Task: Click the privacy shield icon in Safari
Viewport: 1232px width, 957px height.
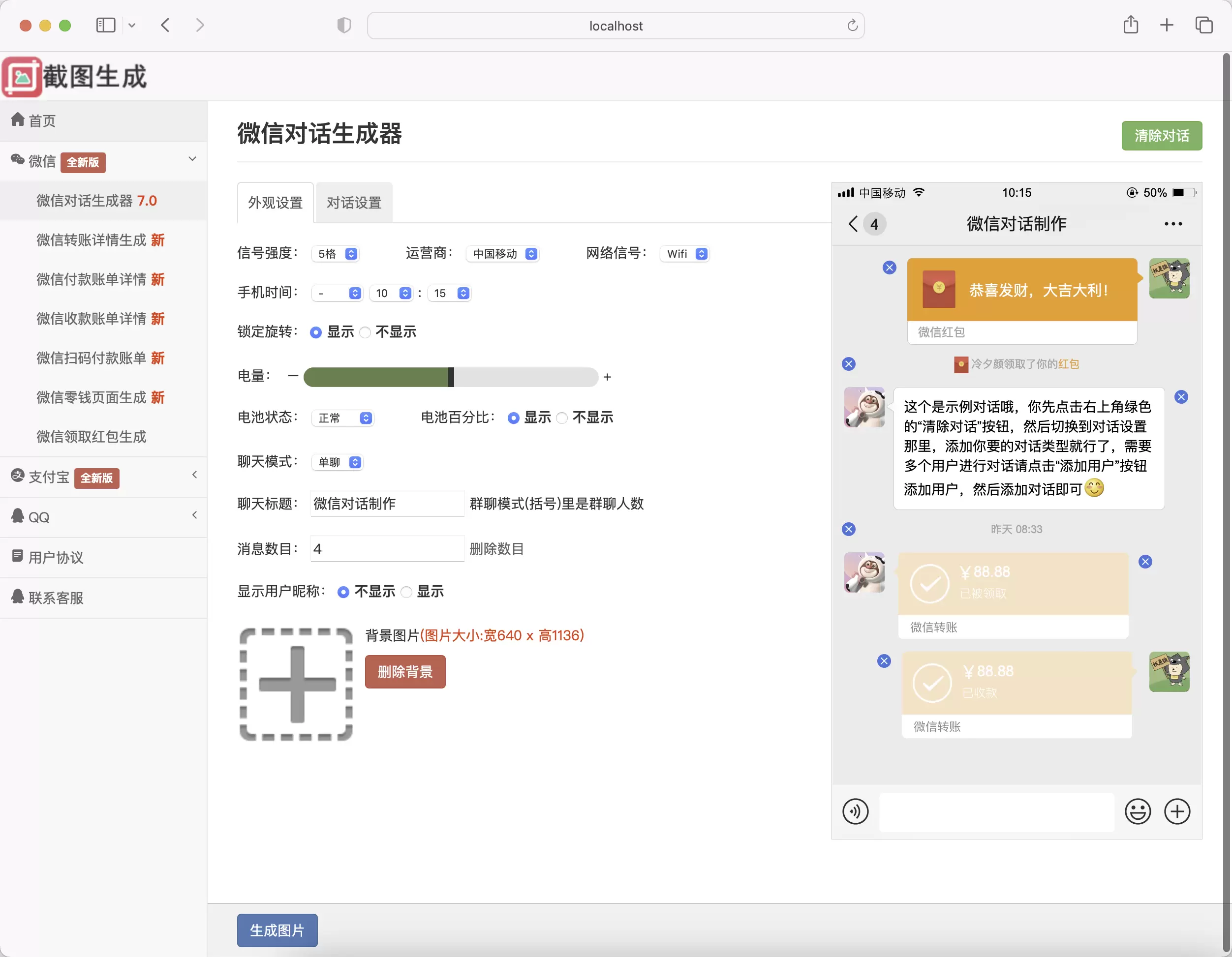Action: 344,26
